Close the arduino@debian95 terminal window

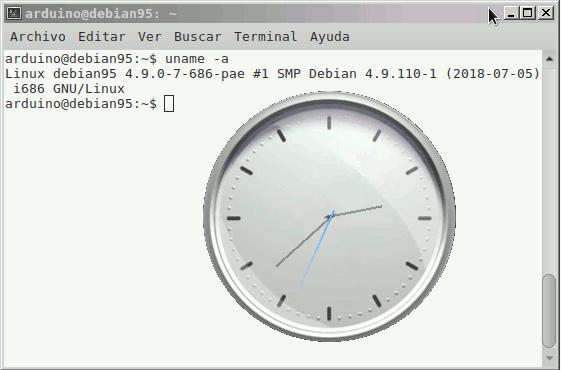(546, 13)
